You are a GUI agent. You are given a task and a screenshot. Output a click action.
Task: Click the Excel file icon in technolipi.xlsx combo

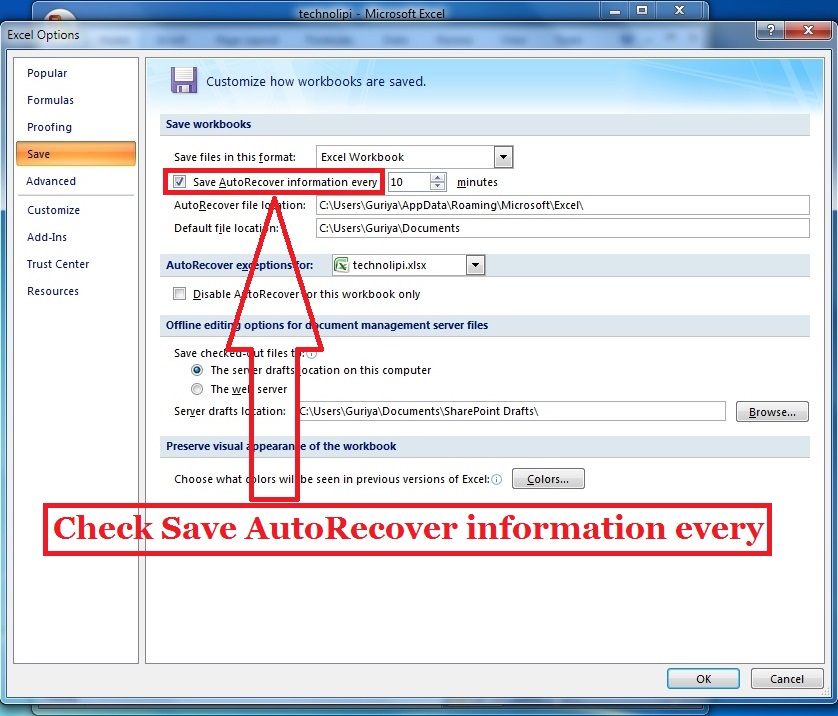(341, 265)
